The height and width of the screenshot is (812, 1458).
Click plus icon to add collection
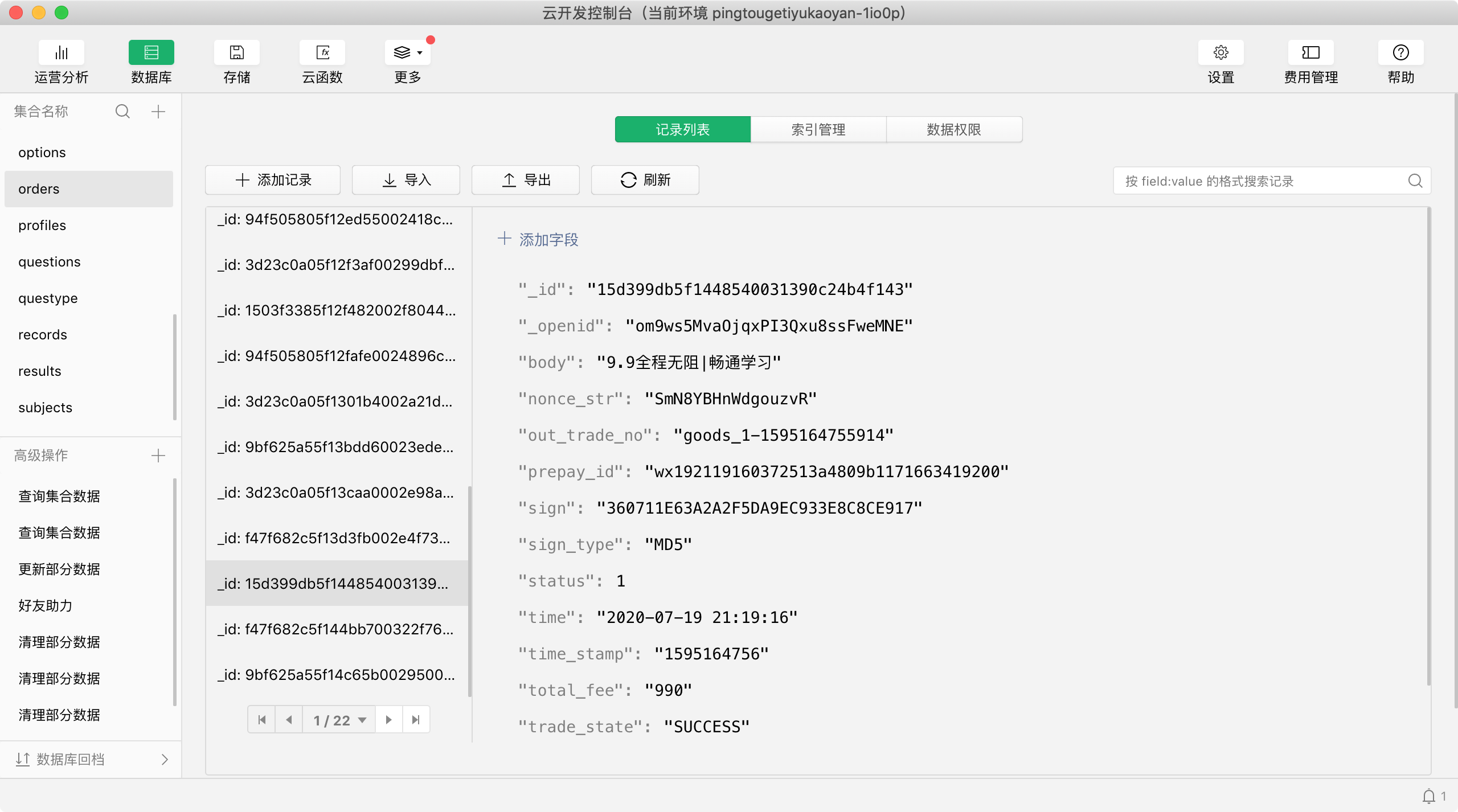(158, 112)
